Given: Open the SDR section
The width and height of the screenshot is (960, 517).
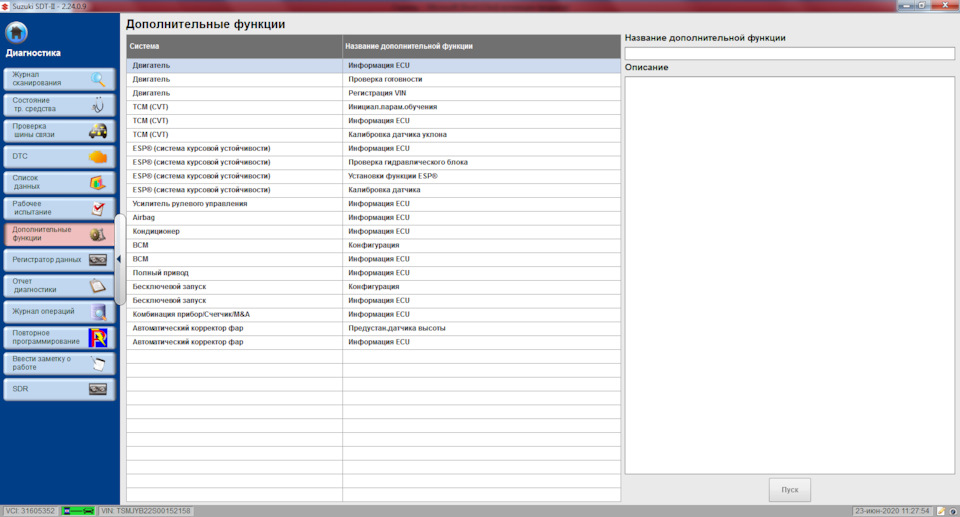Looking at the screenshot, I should pos(58,389).
